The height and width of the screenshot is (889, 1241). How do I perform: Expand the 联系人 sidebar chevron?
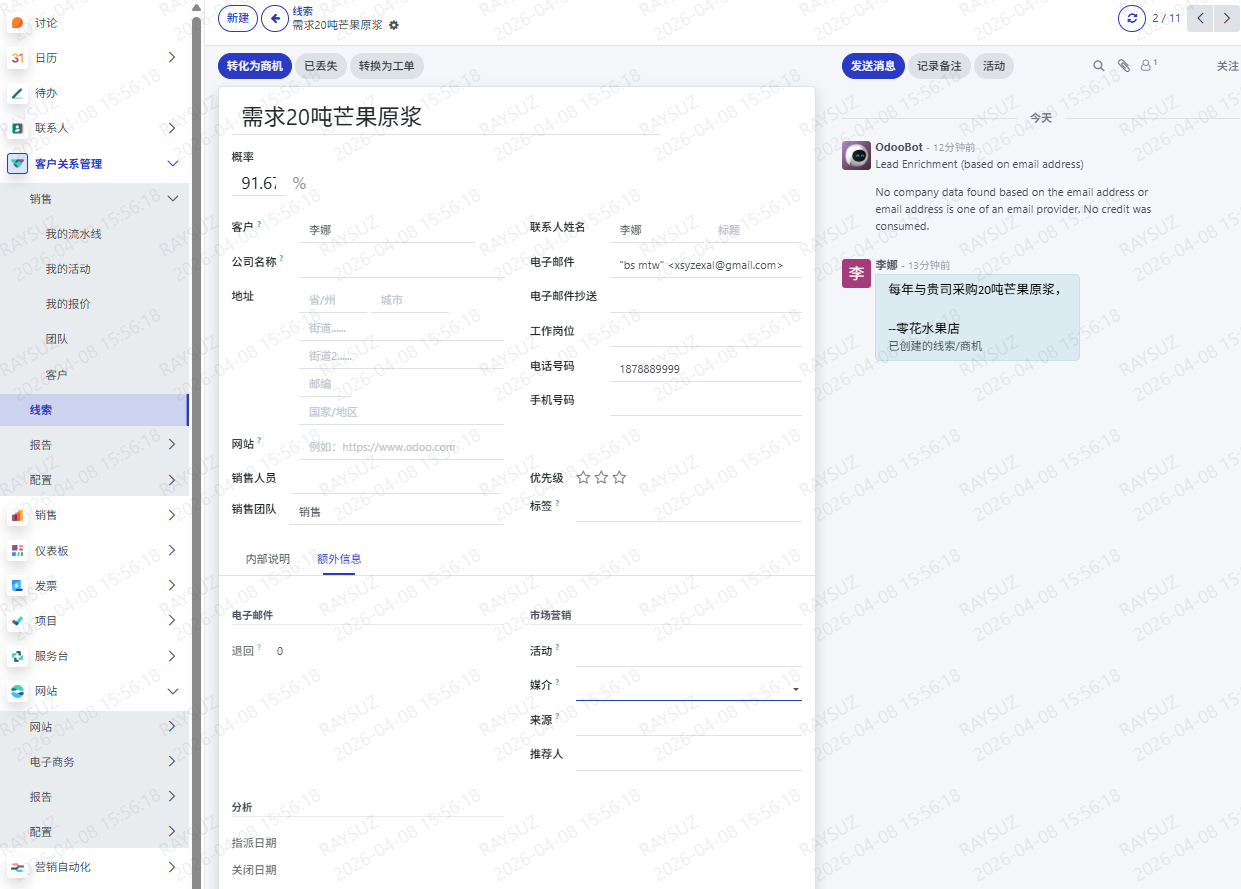click(x=172, y=128)
